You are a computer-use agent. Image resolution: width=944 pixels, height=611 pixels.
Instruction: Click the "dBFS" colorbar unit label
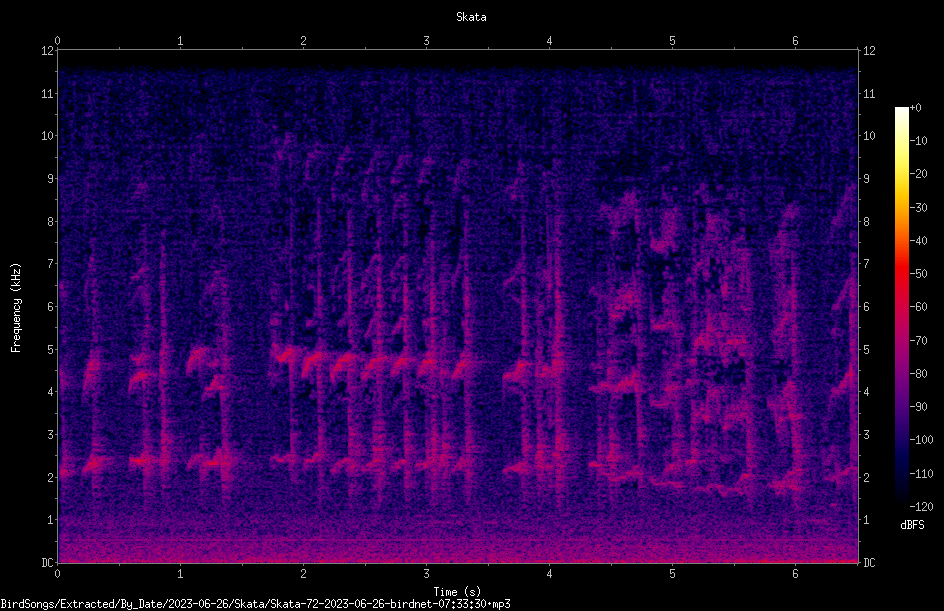(x=912, y=525)
